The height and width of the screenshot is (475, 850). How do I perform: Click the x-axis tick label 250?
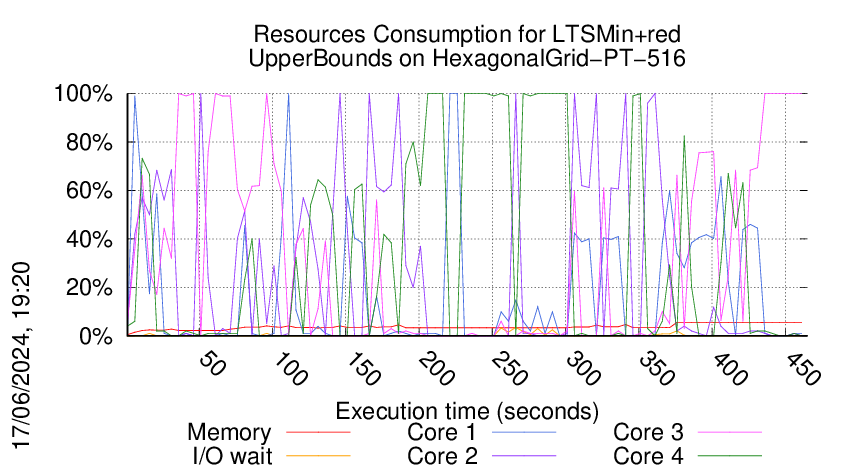(510, 369)
